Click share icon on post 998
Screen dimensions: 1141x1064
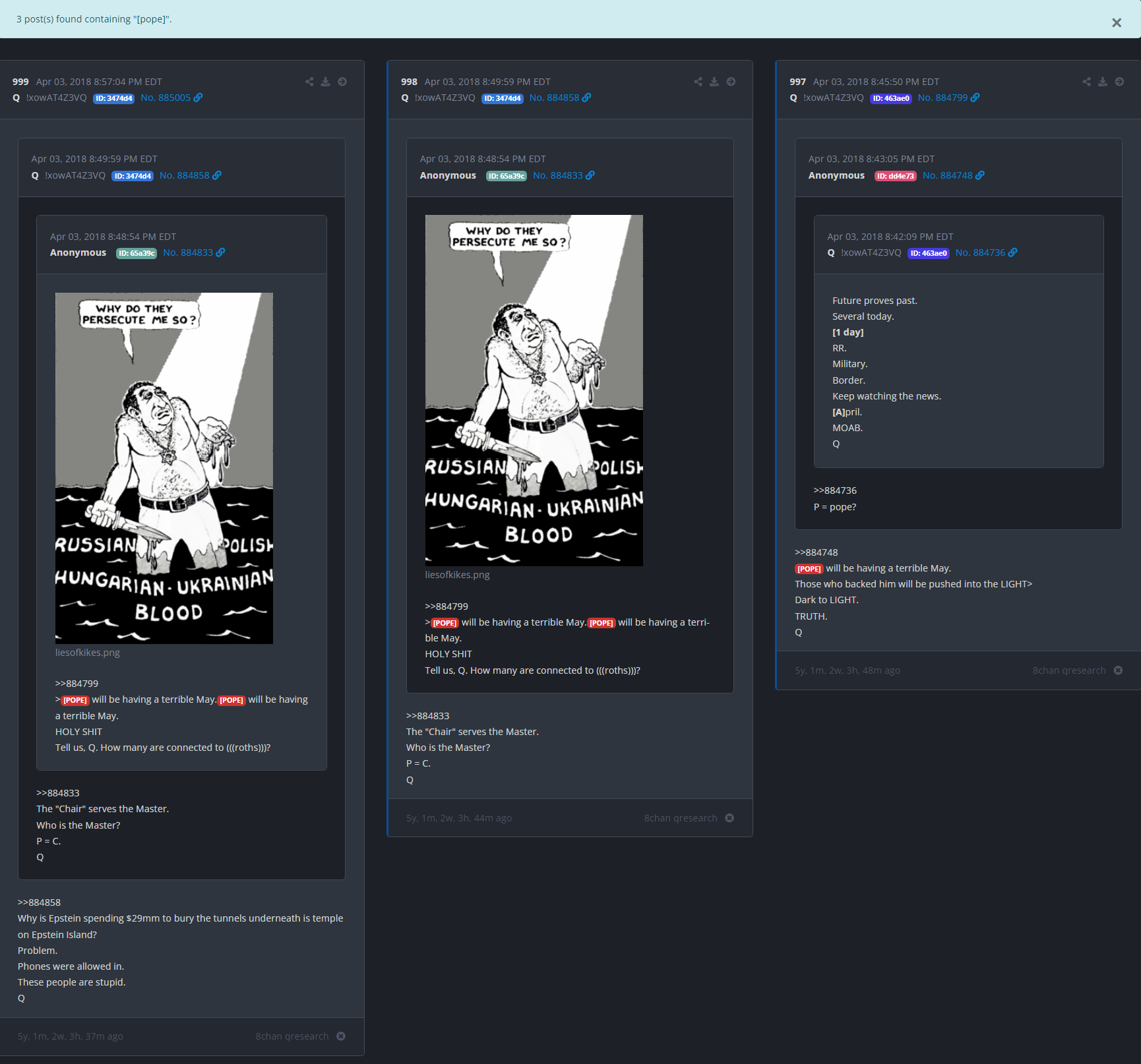click(x=698, y=82)
